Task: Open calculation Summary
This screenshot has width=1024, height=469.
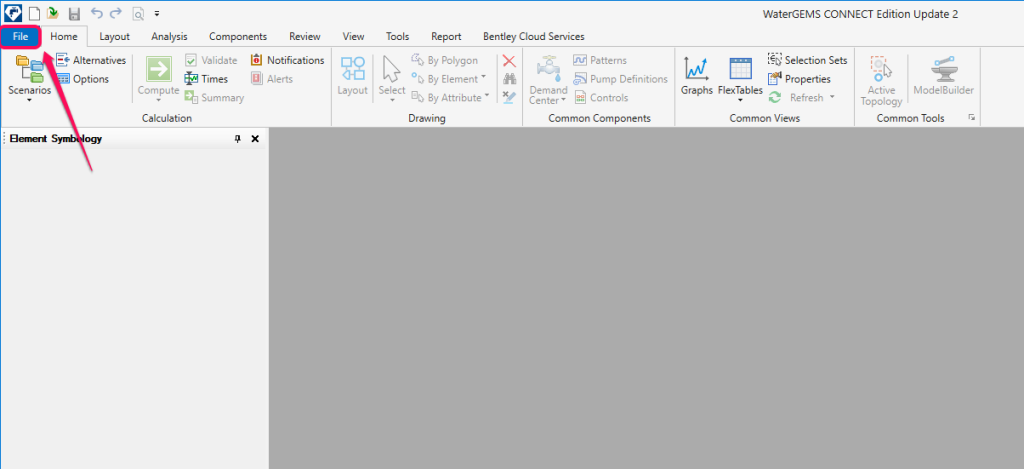Action: (214, 98)
